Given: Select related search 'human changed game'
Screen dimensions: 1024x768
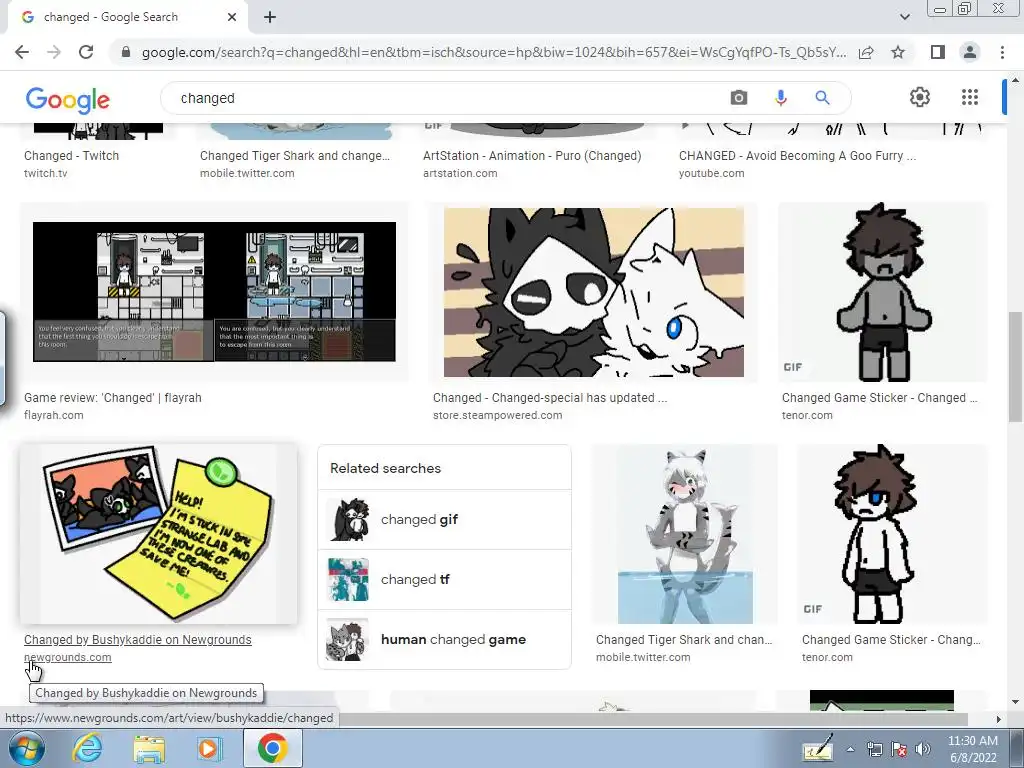Looking at the screenshot, I should coord(444,640).
